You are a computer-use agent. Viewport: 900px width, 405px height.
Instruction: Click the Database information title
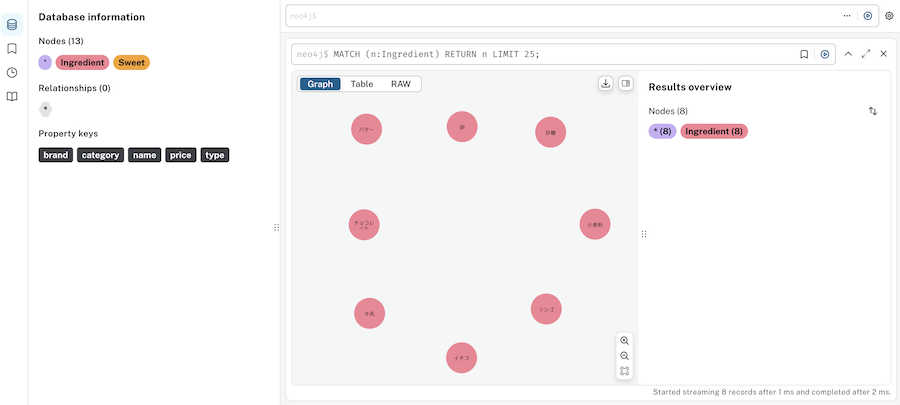point(92,17)
